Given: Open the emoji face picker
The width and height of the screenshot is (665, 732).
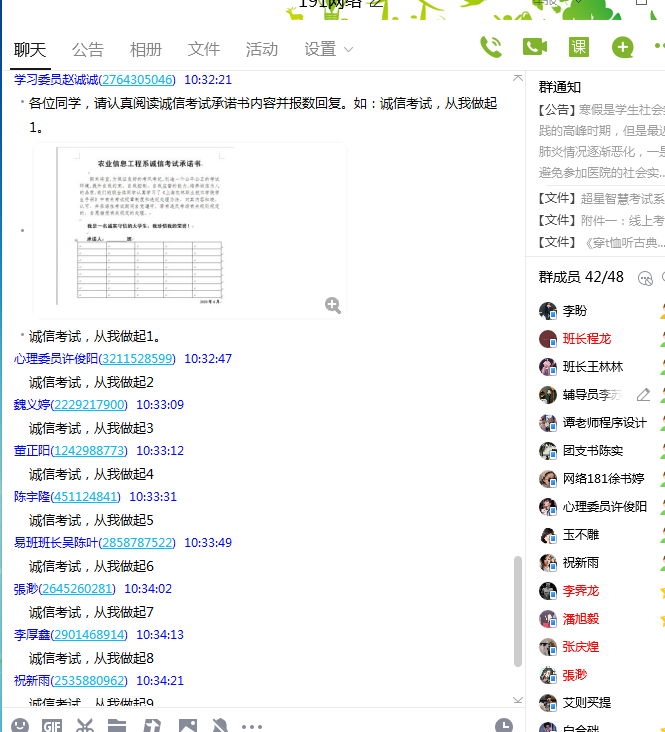Looking at the screenshot, I should tap(20, 725).
